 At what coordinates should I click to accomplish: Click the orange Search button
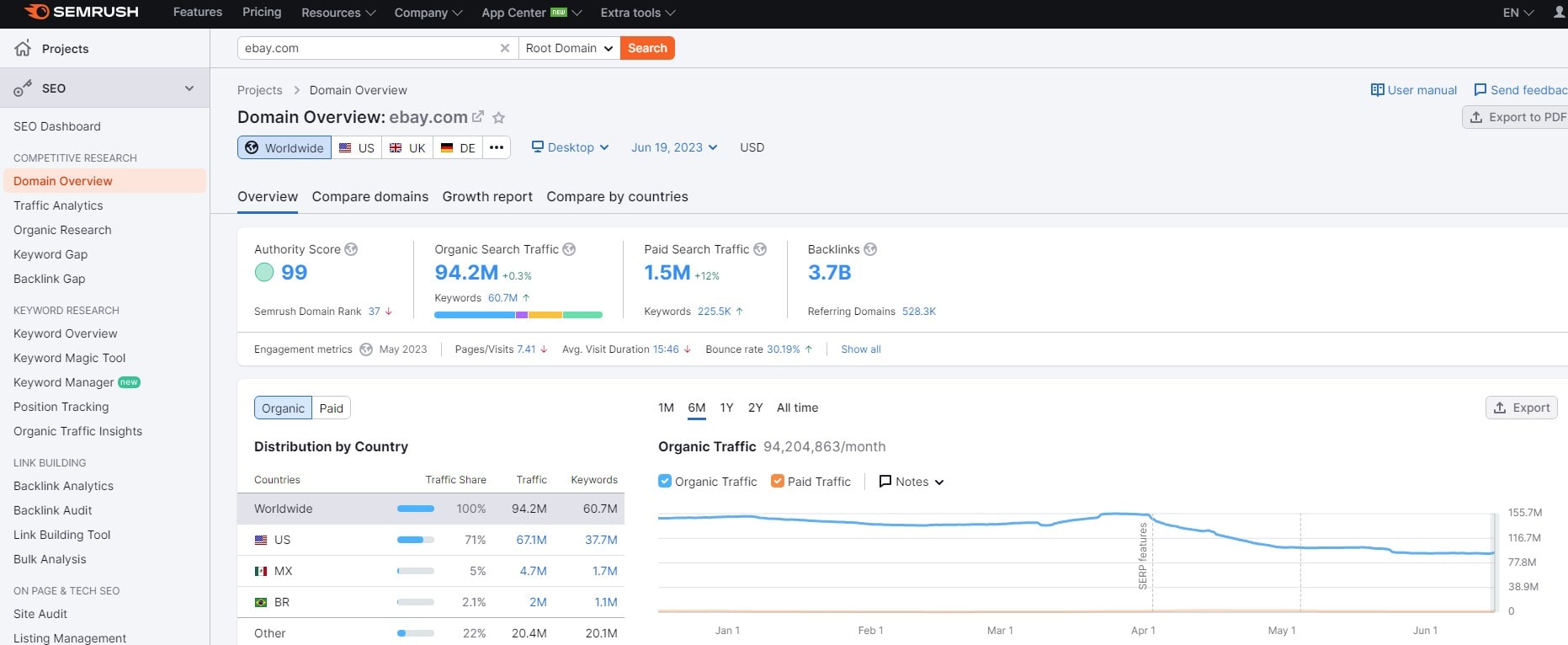coord(647,48)
